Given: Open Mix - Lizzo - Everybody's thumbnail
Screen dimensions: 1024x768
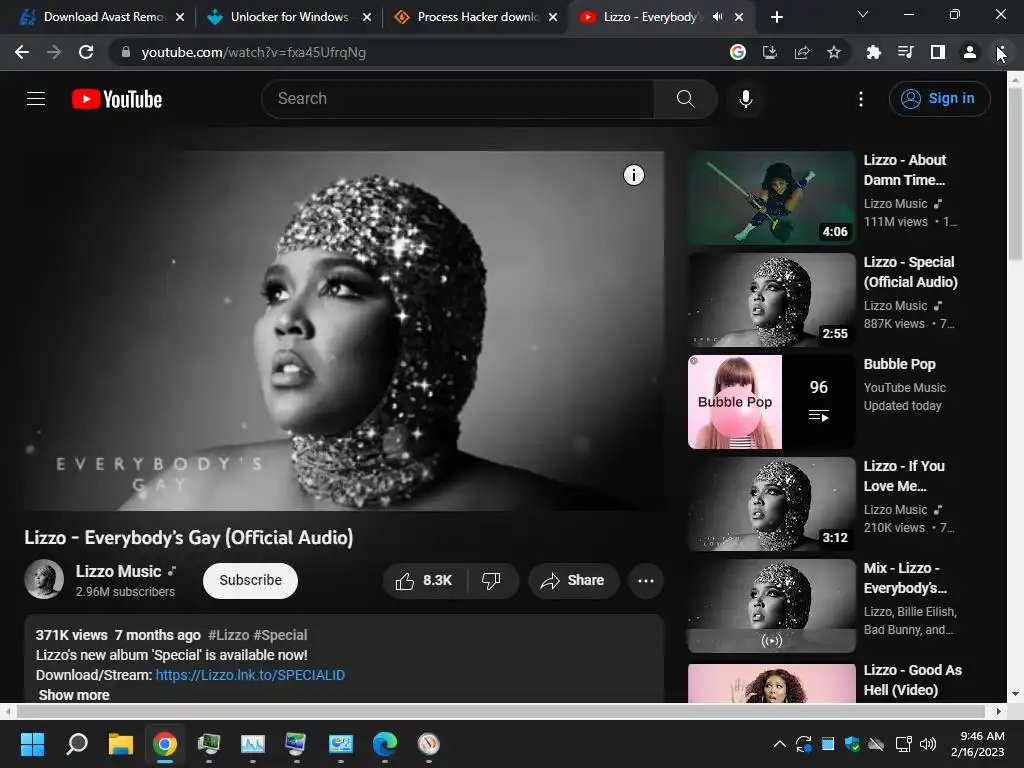Looking at the screenshot, I should (x=771, y=605).
